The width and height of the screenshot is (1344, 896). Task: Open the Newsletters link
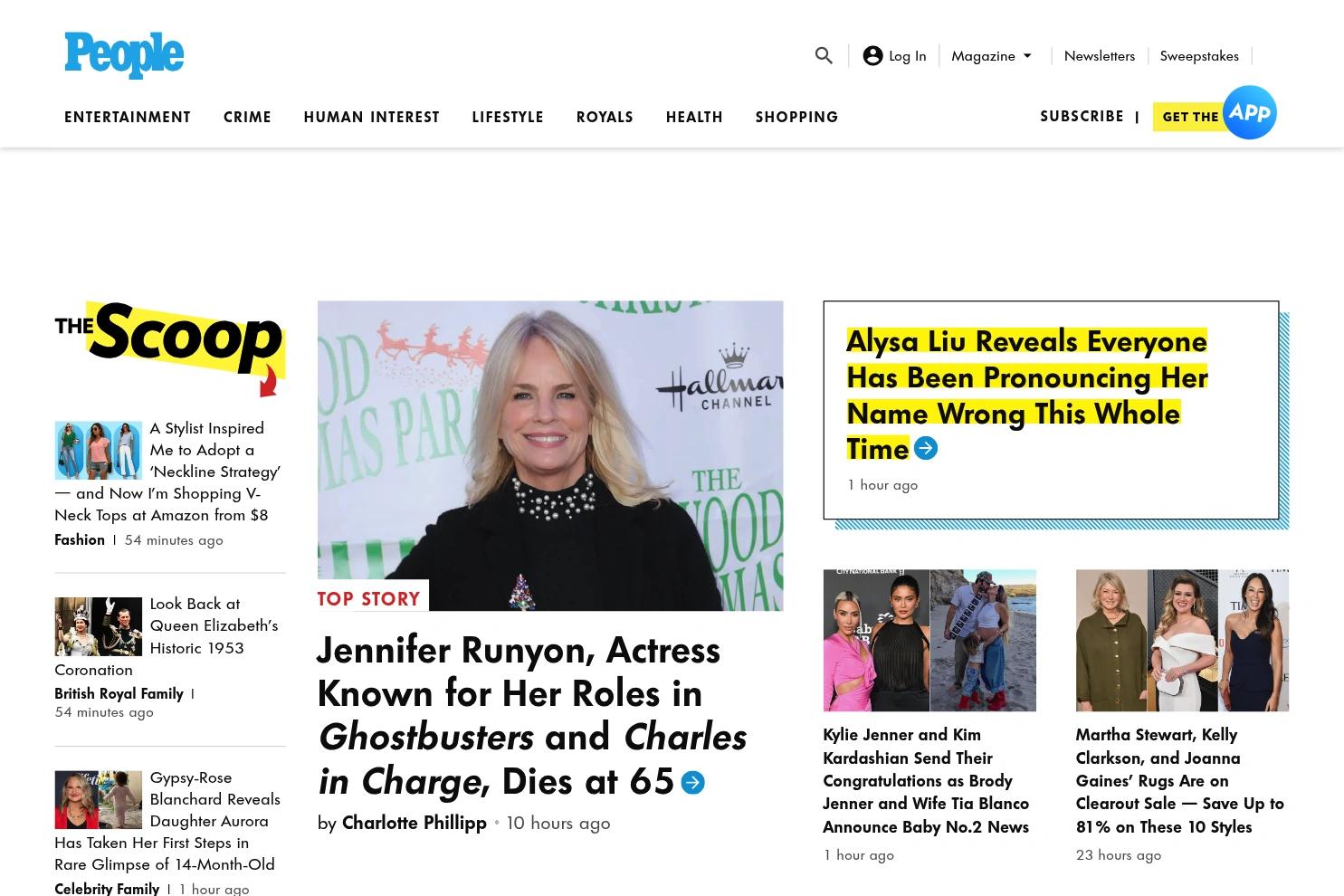tap(1100, 55)
